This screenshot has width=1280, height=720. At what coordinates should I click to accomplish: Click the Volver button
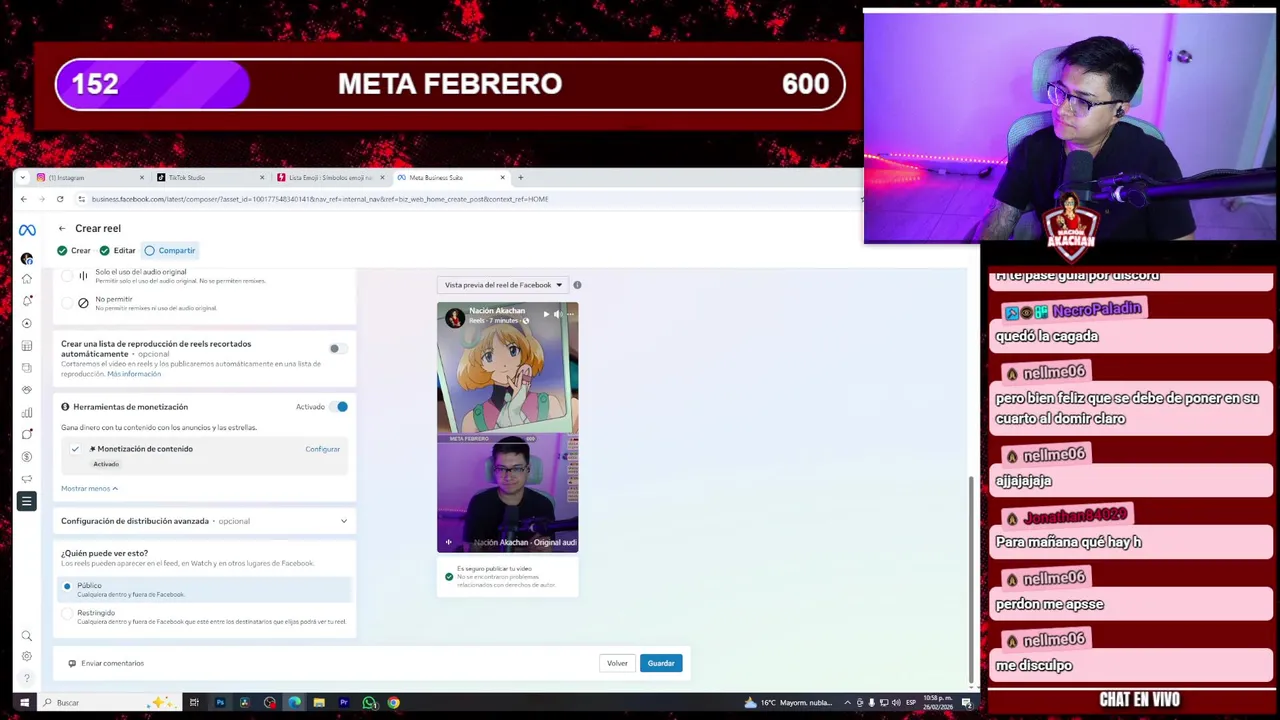pyautogui.click(x=617, y=664)
